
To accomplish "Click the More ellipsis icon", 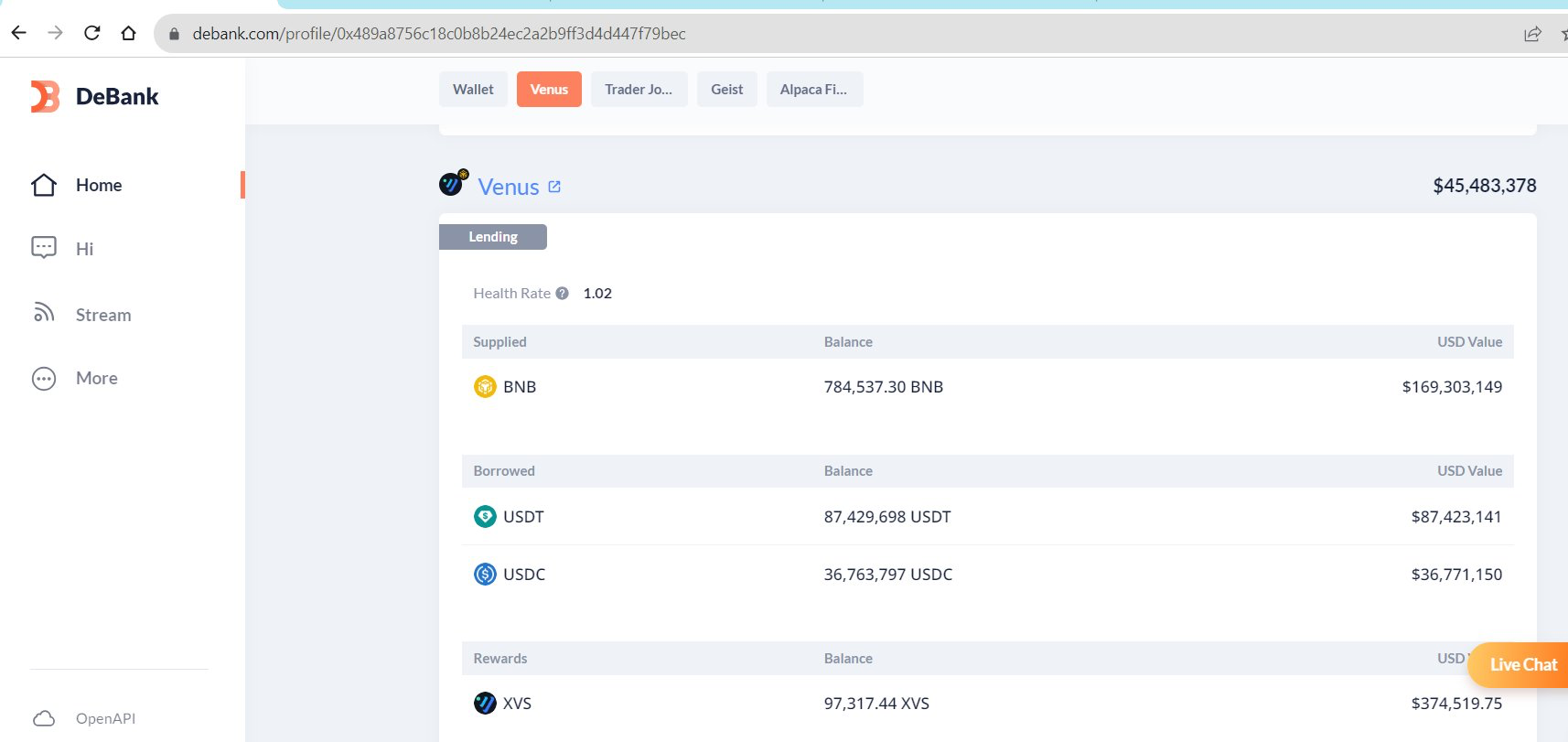I will click(x=44, y=379).
